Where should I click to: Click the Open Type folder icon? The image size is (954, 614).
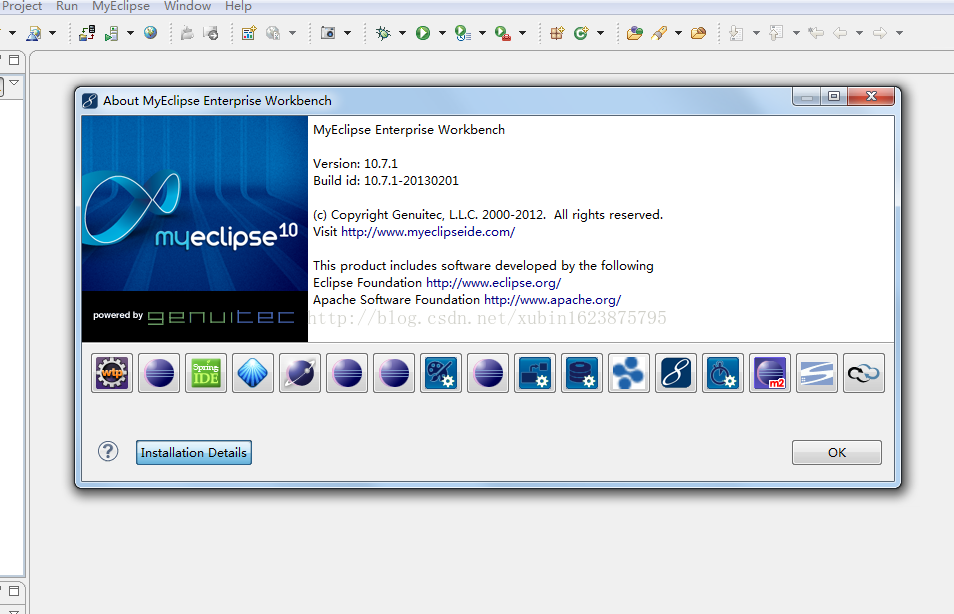(635, 33)
